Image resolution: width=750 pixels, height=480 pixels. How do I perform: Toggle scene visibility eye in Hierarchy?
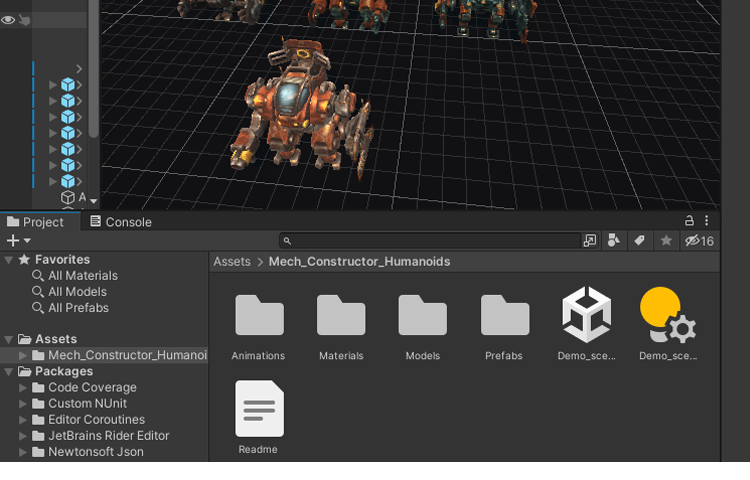click(8, 19)
